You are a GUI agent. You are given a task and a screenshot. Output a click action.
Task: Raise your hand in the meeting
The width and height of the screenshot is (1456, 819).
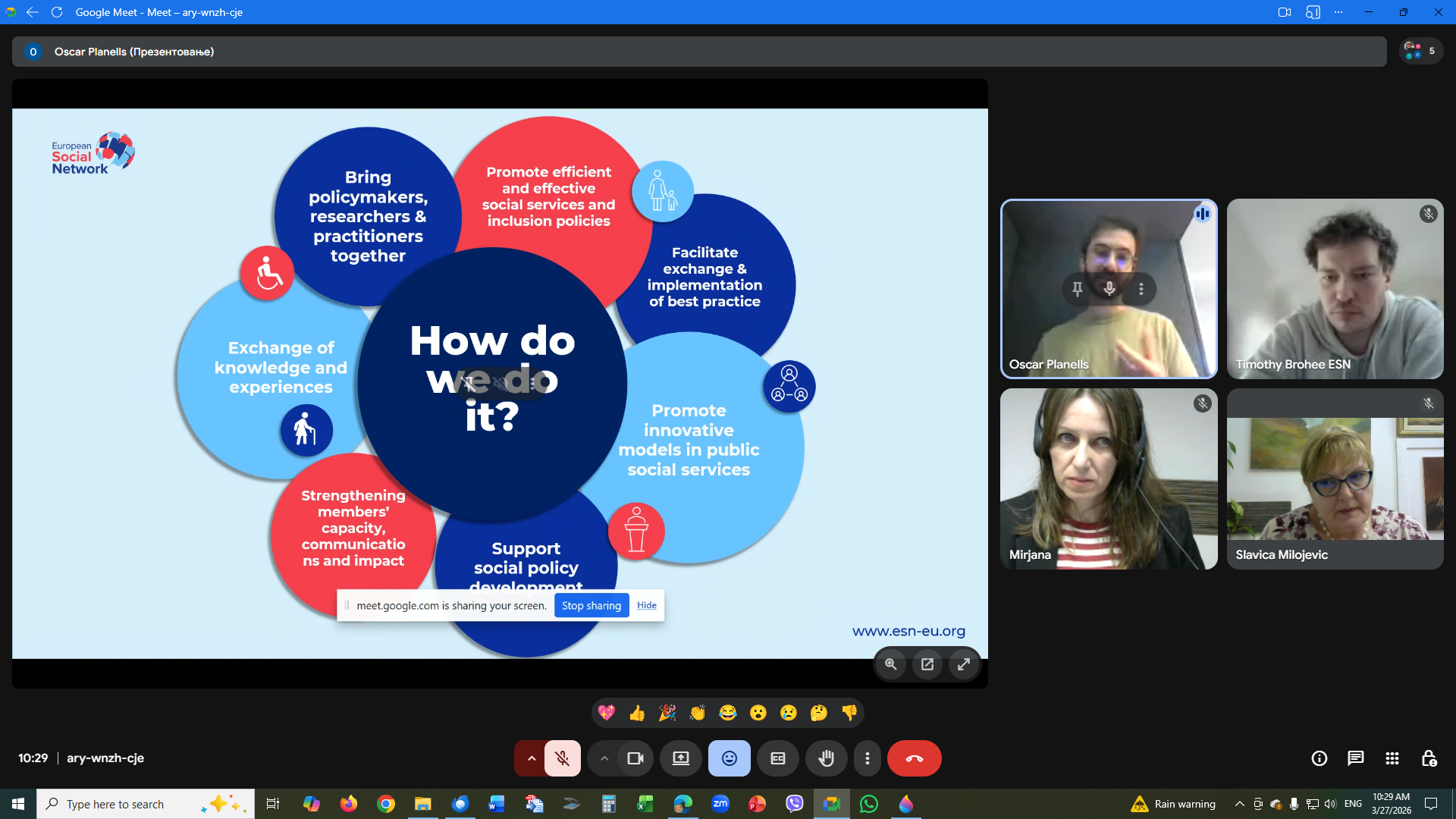pos(826,758)
